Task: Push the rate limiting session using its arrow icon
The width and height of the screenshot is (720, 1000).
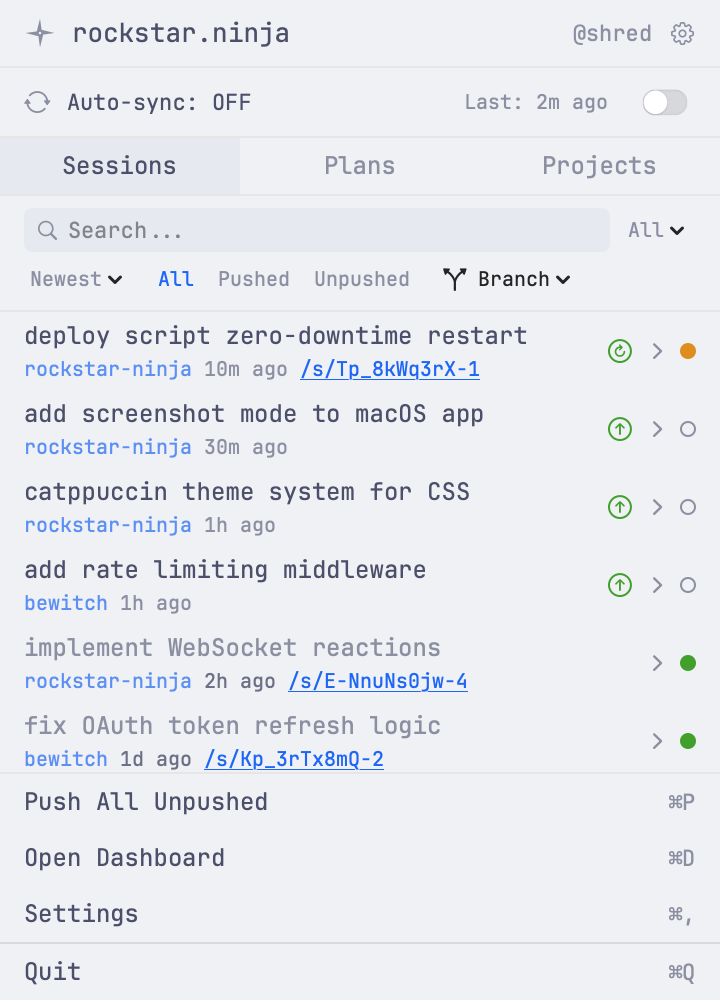Action: pos(618,585)
